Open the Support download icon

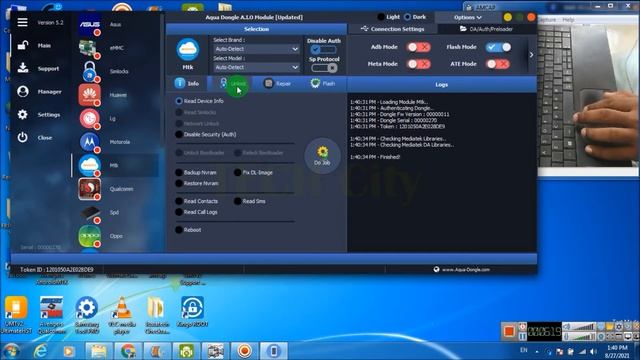pos(23,68)
